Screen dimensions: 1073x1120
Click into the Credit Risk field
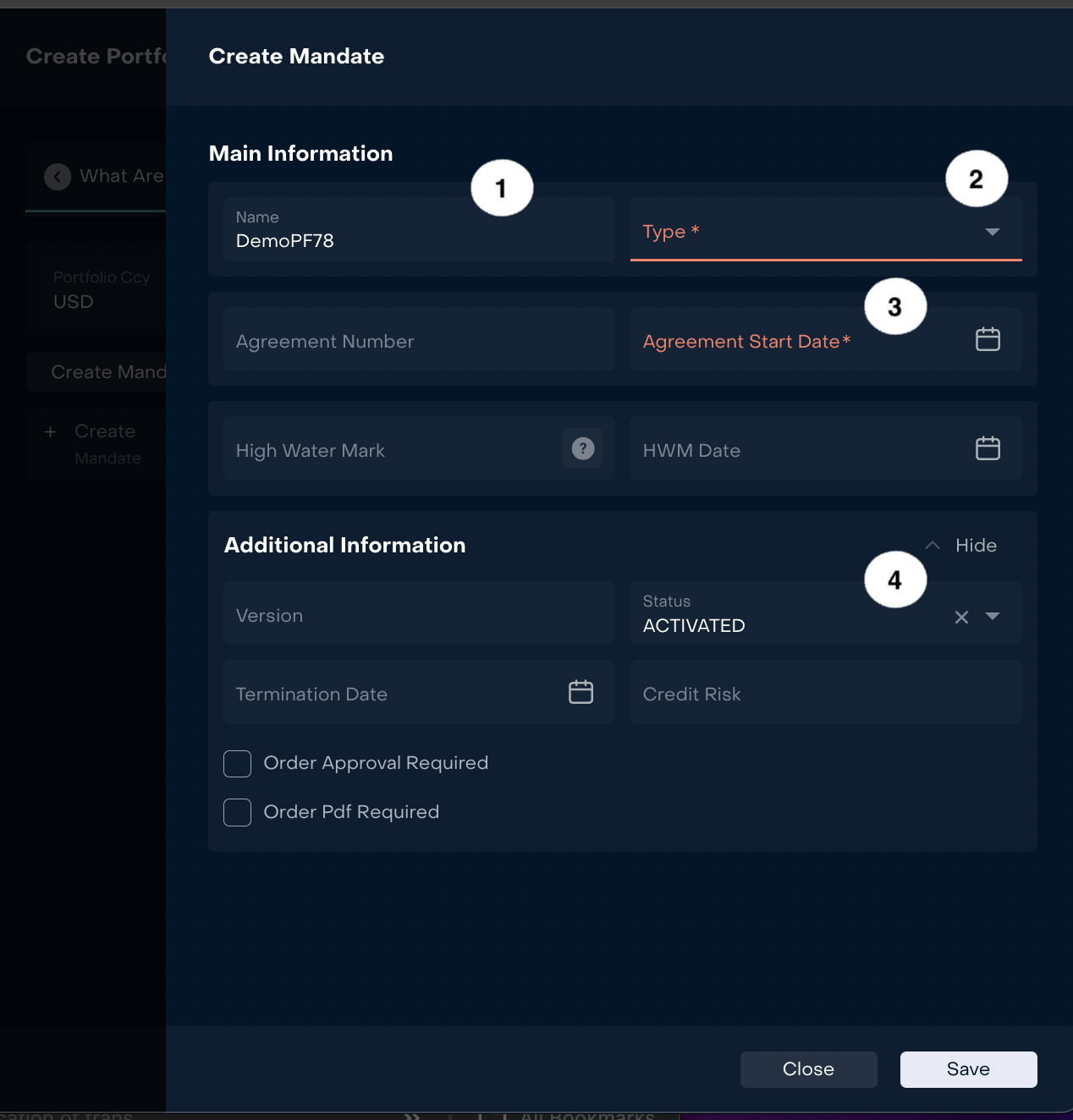pyautogui.click(x=825, y=693)
